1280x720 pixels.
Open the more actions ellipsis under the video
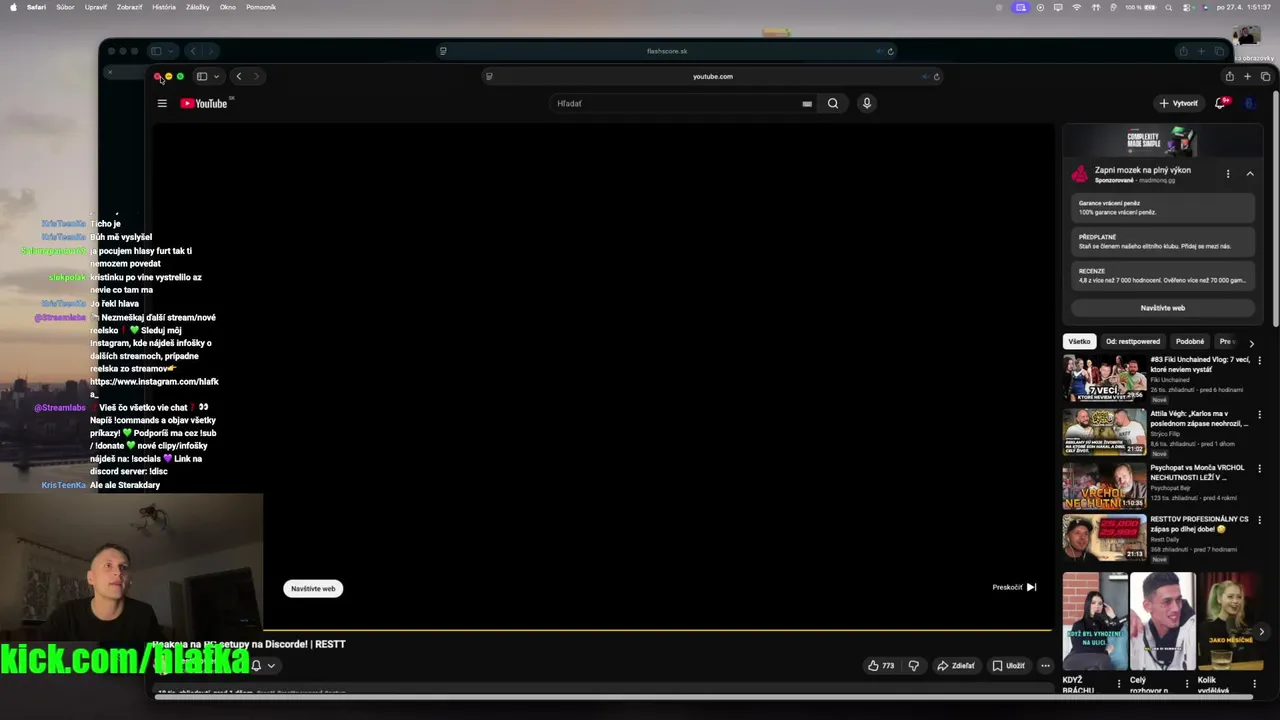click(x=1045, y=665)
